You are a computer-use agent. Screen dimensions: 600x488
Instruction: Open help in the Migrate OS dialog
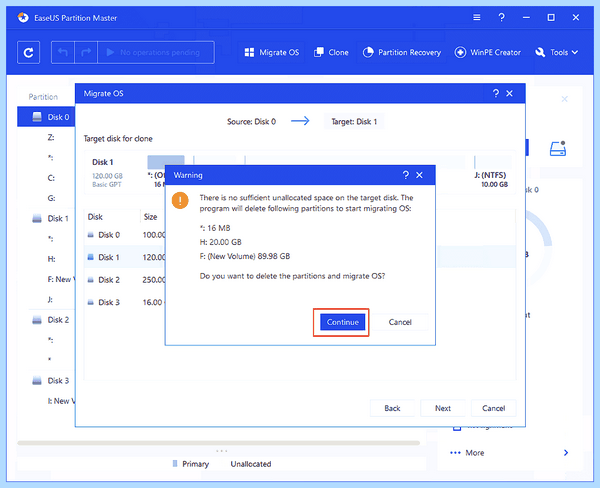tap(496, 93)
